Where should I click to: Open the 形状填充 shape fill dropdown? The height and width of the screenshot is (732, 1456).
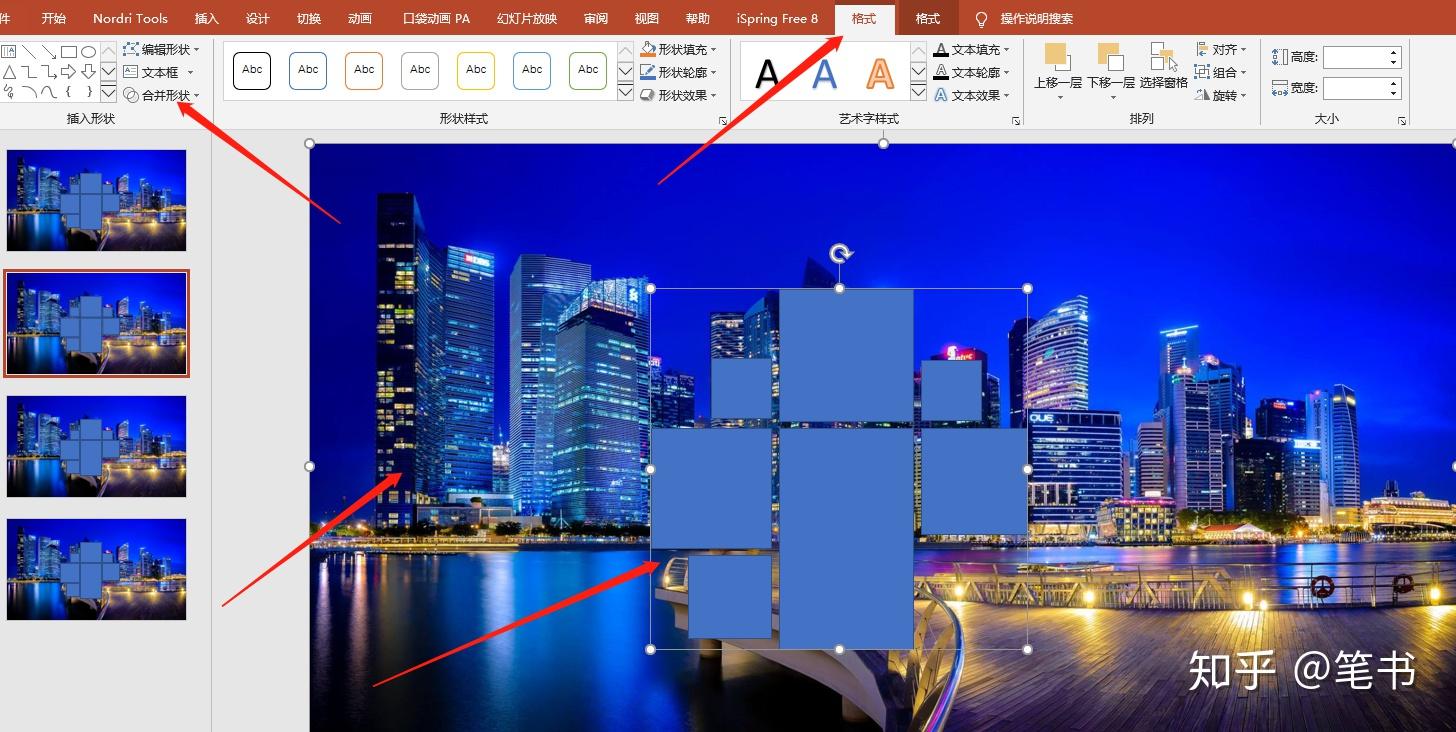point(679,49)
